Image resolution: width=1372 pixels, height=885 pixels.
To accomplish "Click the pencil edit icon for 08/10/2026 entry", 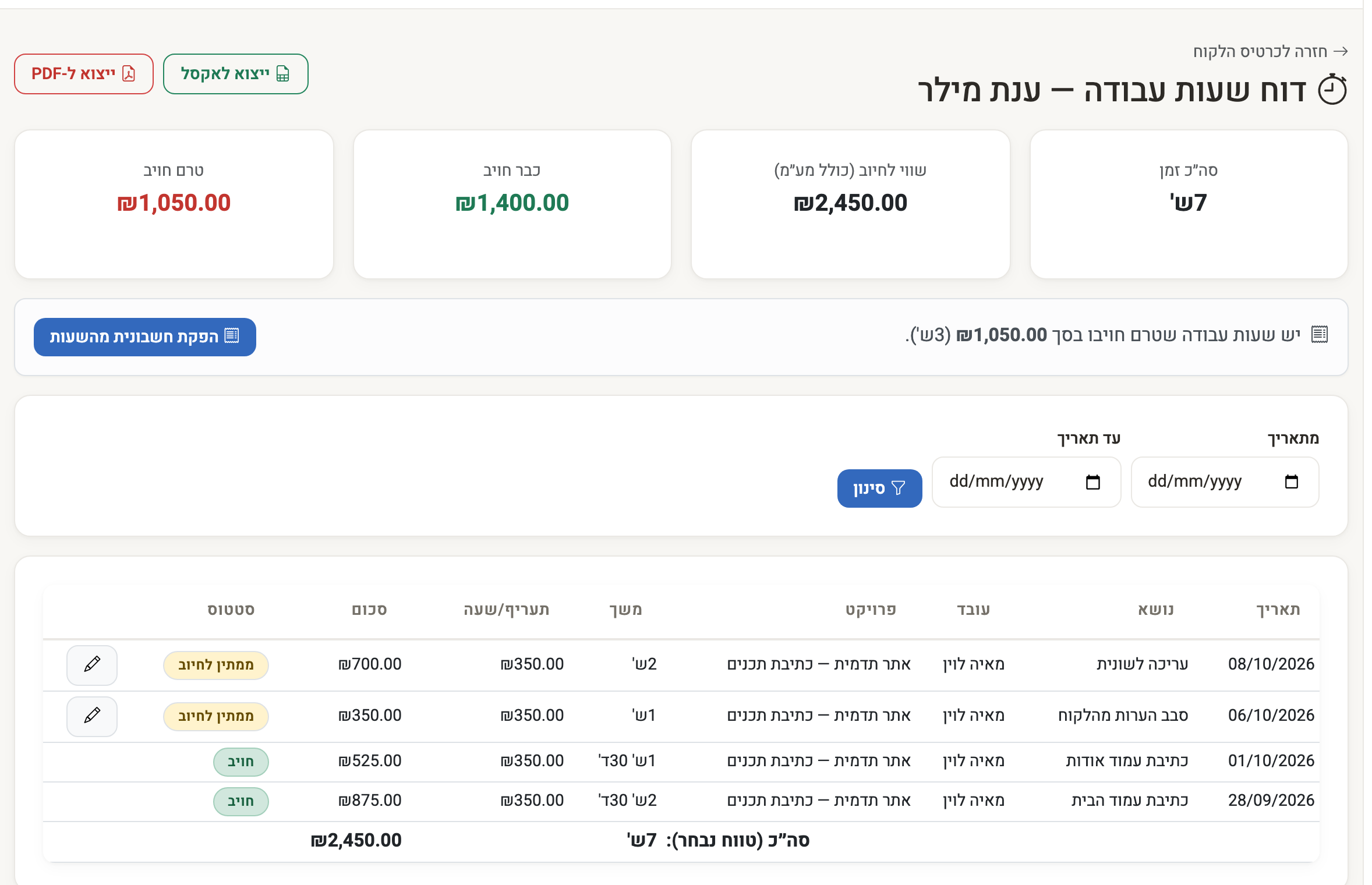I will [92, 665].
